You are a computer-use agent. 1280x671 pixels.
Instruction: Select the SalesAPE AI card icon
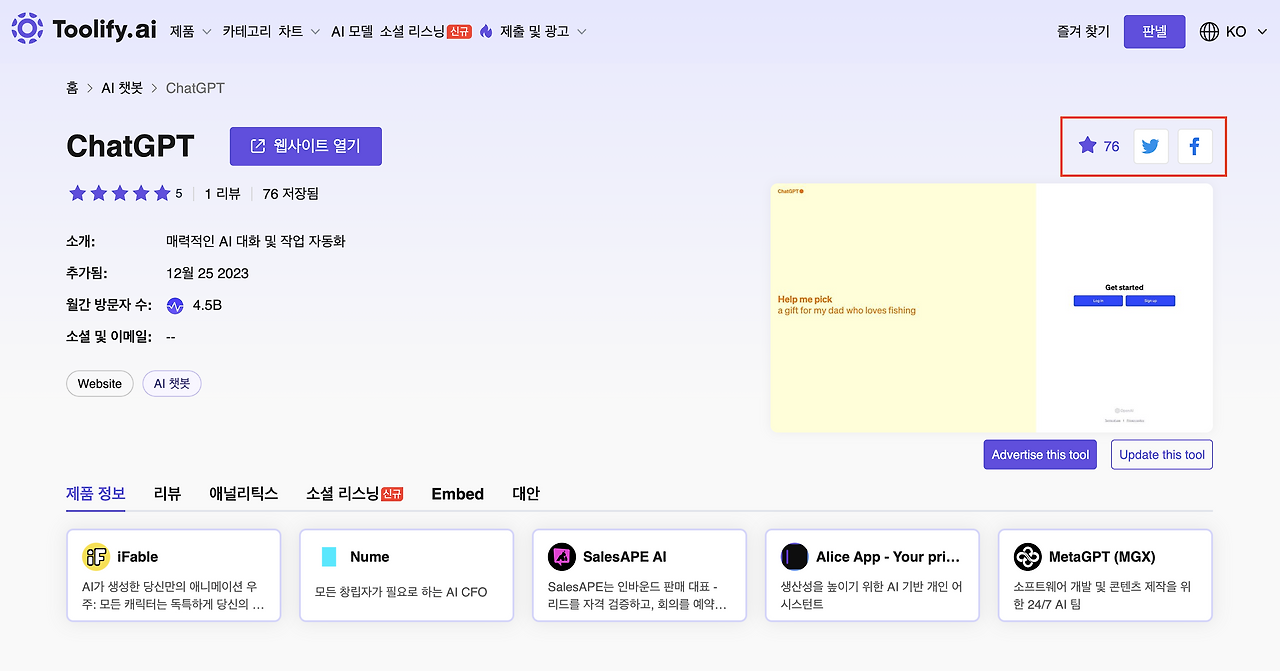561,556
